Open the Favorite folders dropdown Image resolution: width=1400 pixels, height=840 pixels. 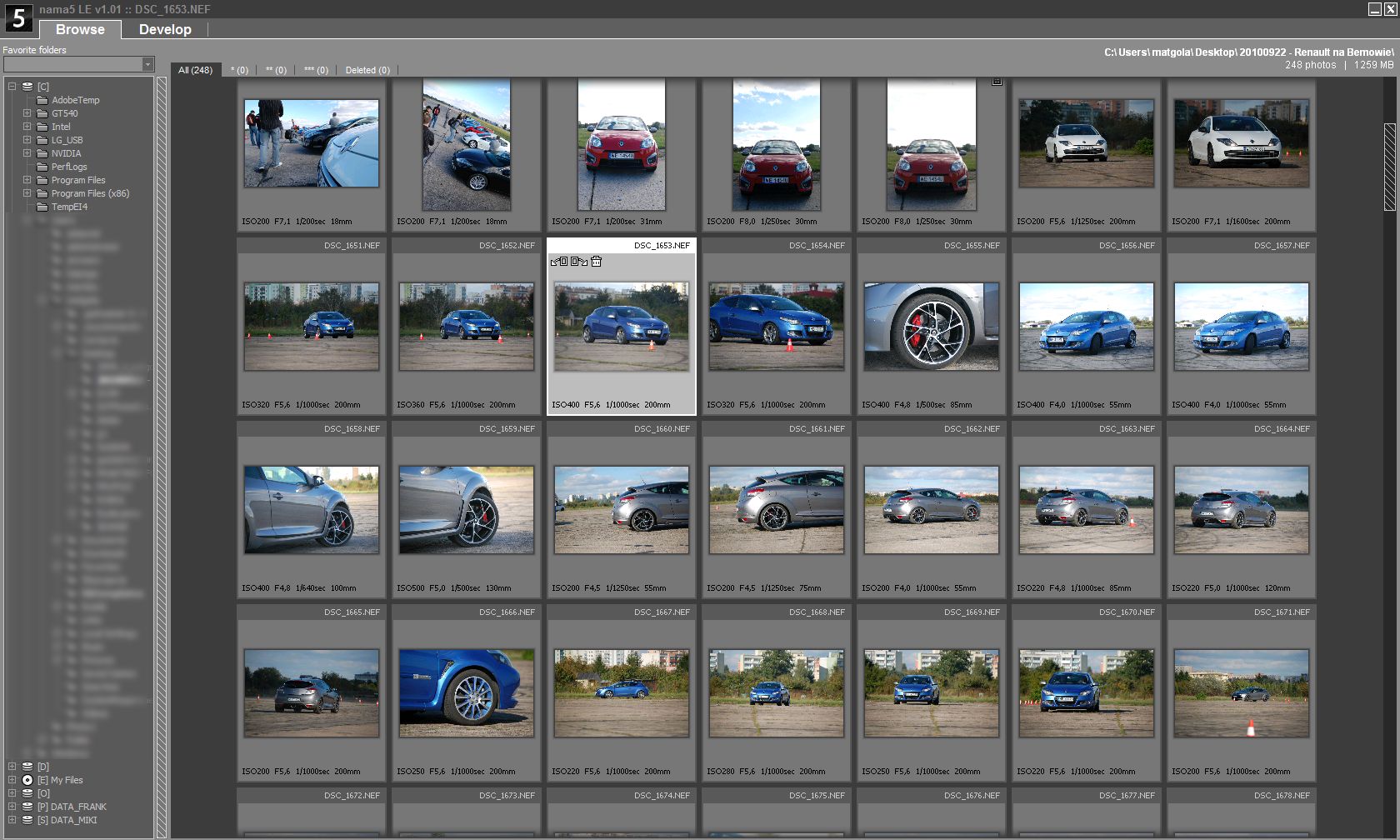tap(147, 64)
